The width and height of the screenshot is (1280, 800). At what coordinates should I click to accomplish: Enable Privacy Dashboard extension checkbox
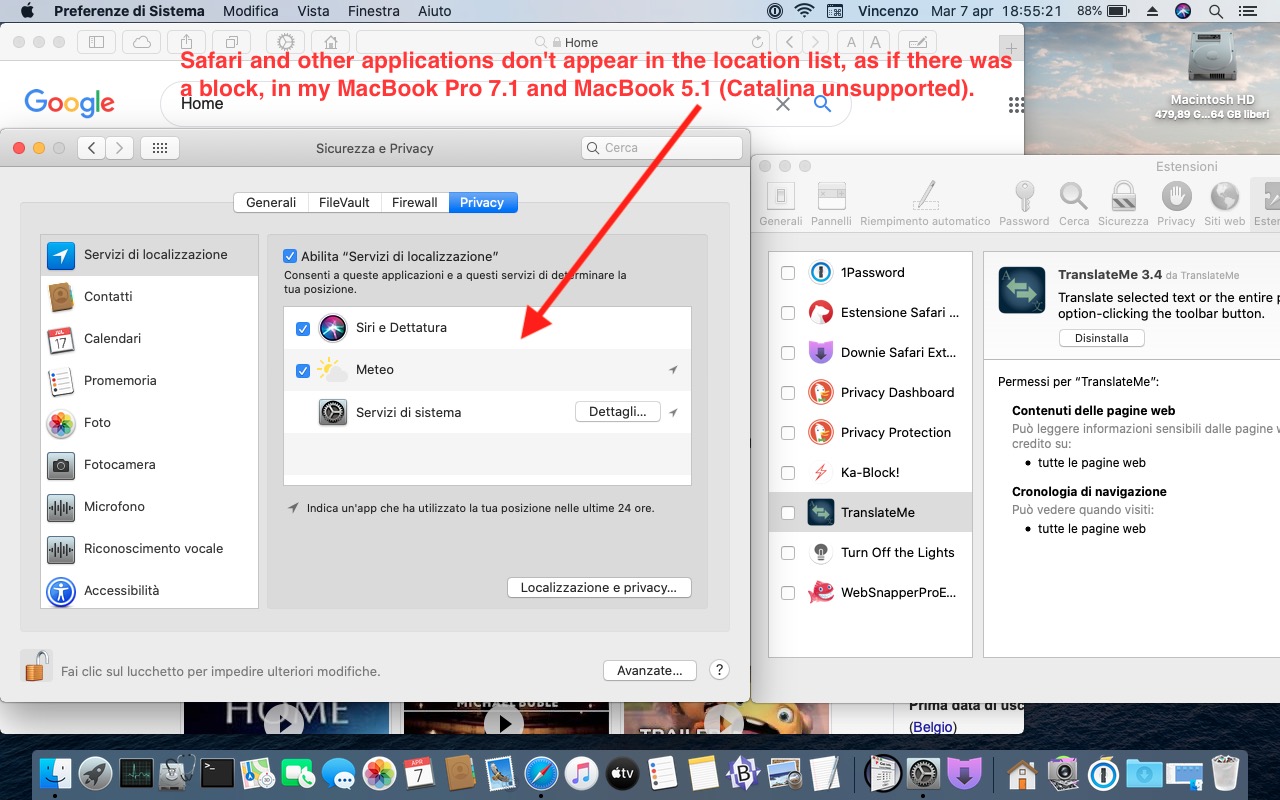pyautogui.click(x=788, y=393)
